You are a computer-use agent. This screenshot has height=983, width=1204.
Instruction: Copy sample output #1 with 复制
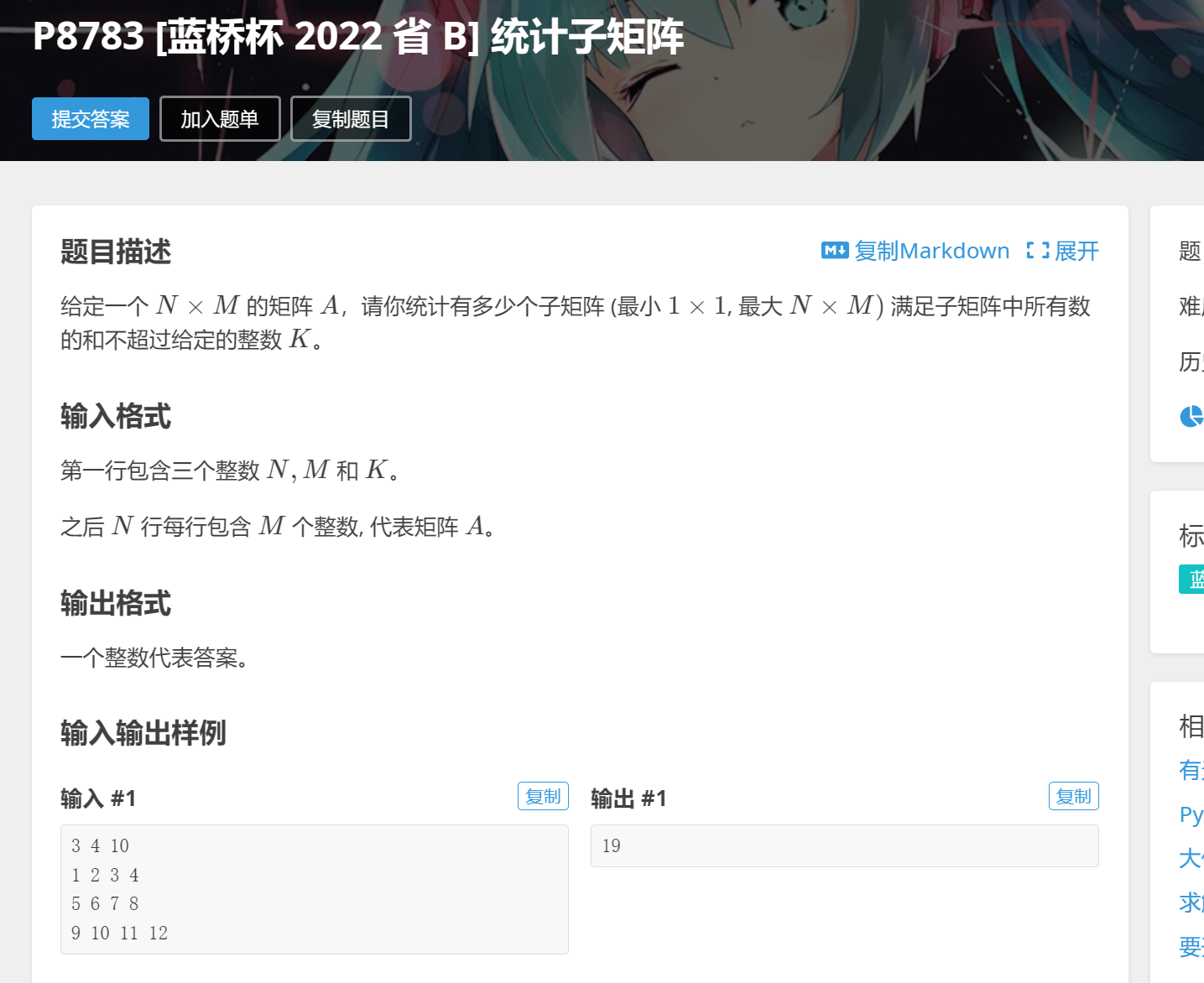coord(1073,796)
